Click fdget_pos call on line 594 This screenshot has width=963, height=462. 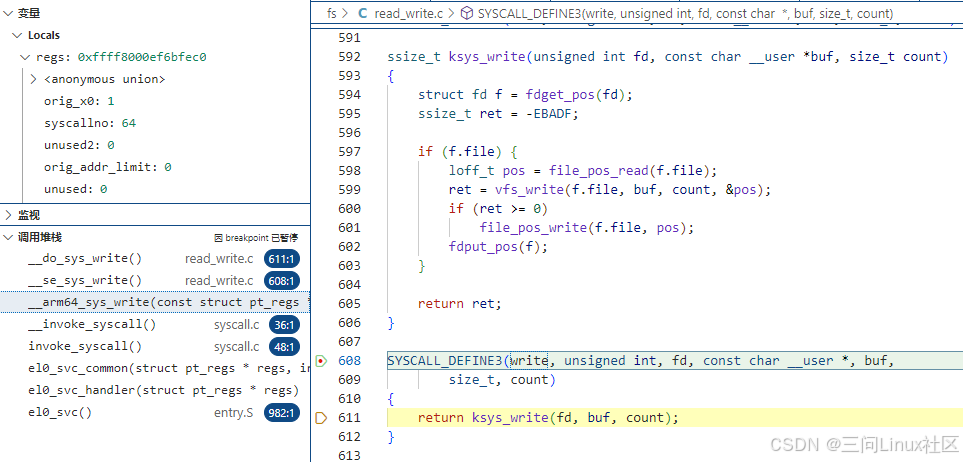coord(560,95)
